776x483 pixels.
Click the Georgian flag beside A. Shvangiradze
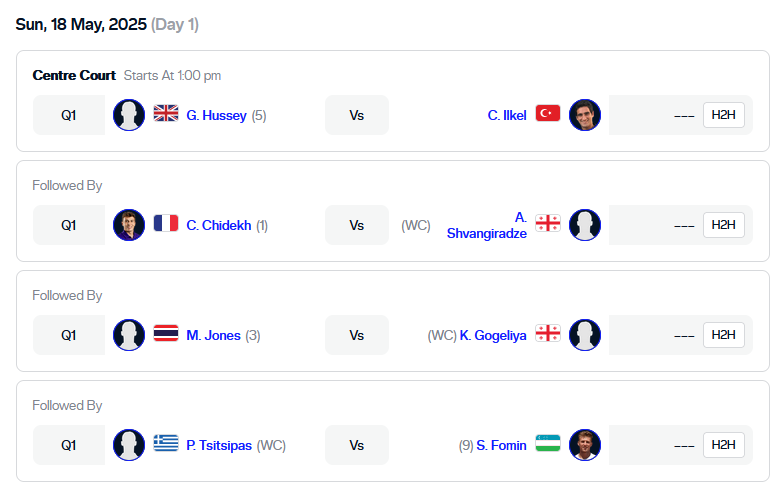pos(548,223)
